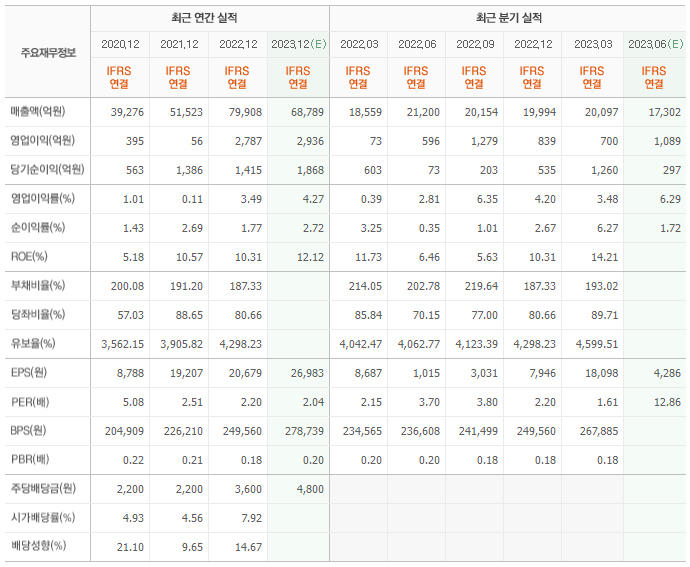Click operating margin value 6.35
The image size is (690, 567).
(487, 199)
